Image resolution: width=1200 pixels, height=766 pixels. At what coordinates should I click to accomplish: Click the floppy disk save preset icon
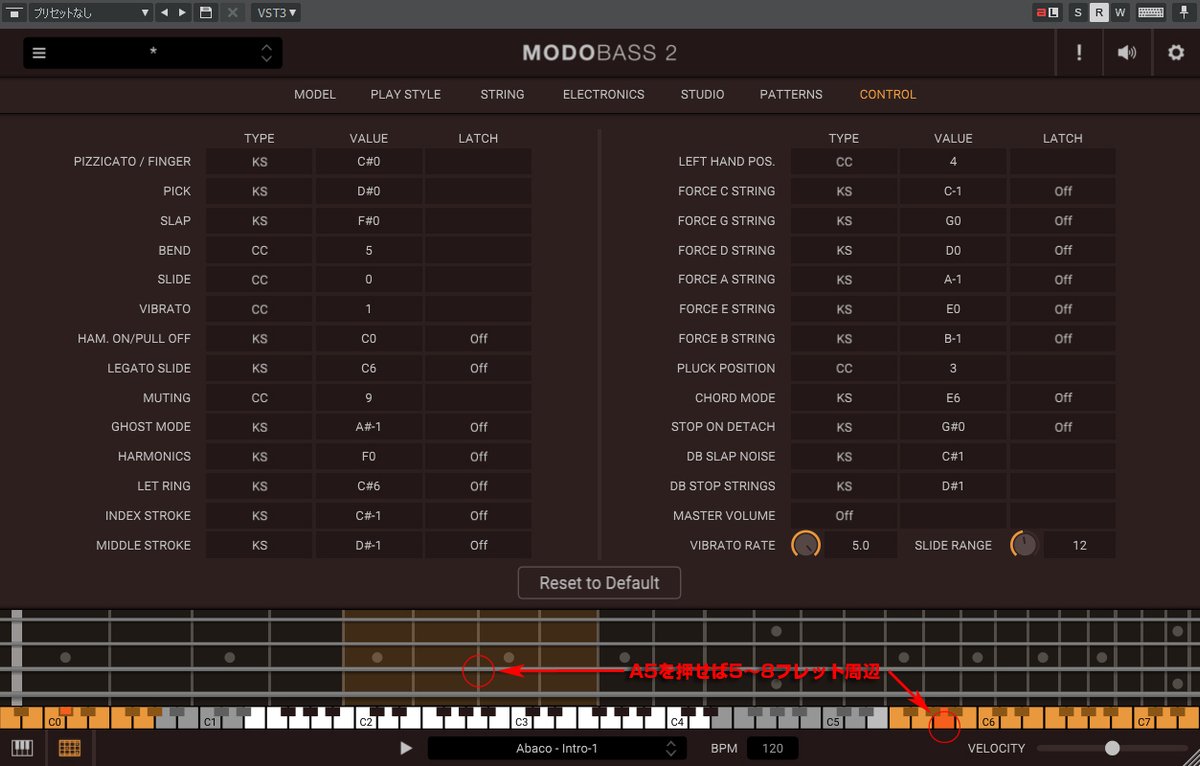(x=206, y=12)
